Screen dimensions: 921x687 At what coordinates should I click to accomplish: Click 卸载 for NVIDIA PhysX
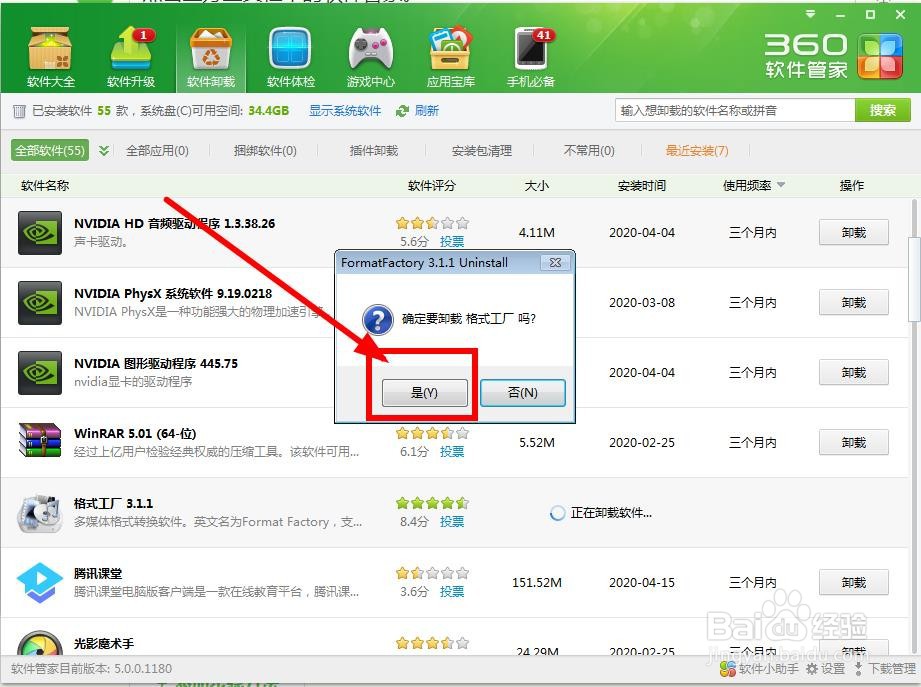(853, 302)
